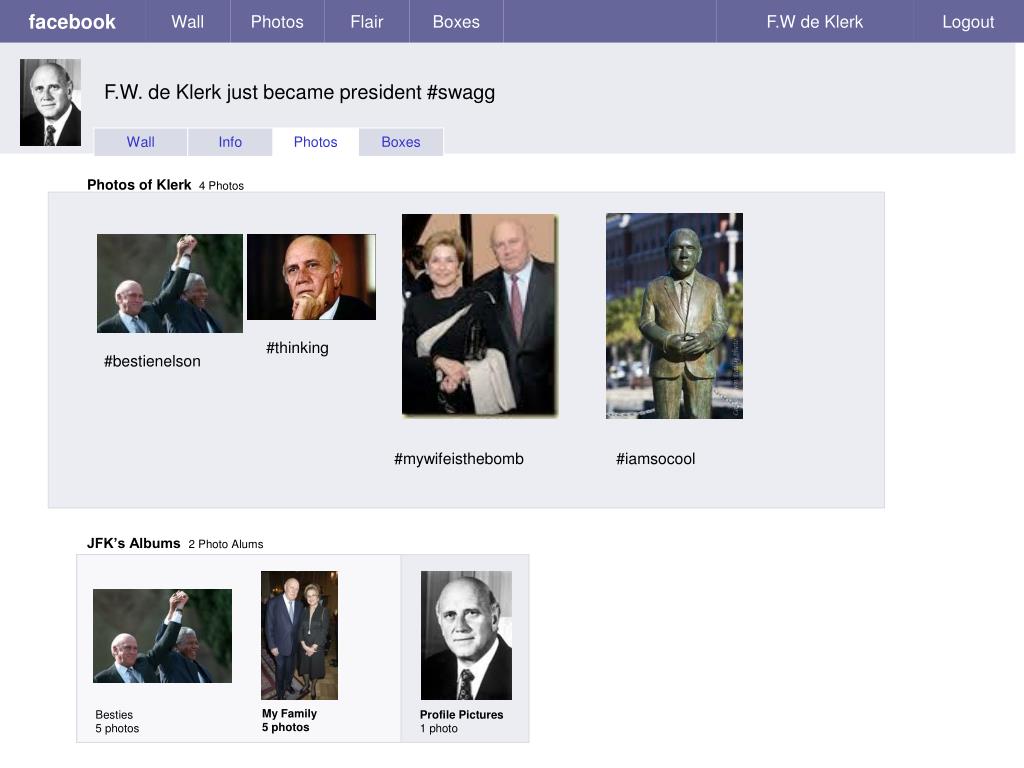1024x768 pixels.
Task: Click the My Family album title
Action: point(289,713)
